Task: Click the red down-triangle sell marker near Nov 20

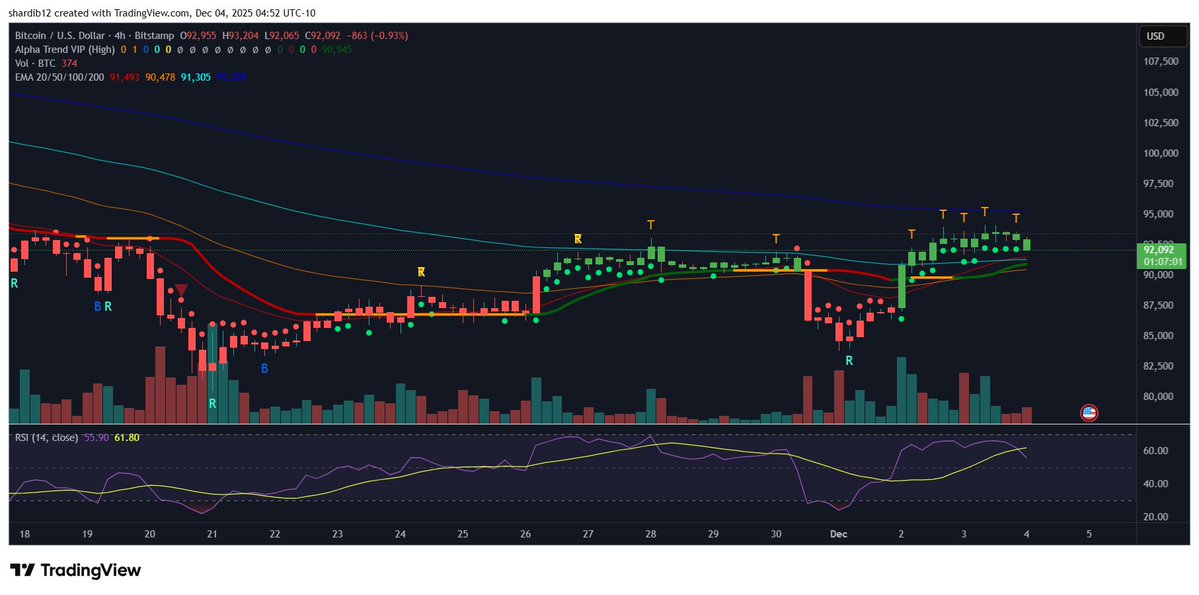Action: (x=181, y=291)
